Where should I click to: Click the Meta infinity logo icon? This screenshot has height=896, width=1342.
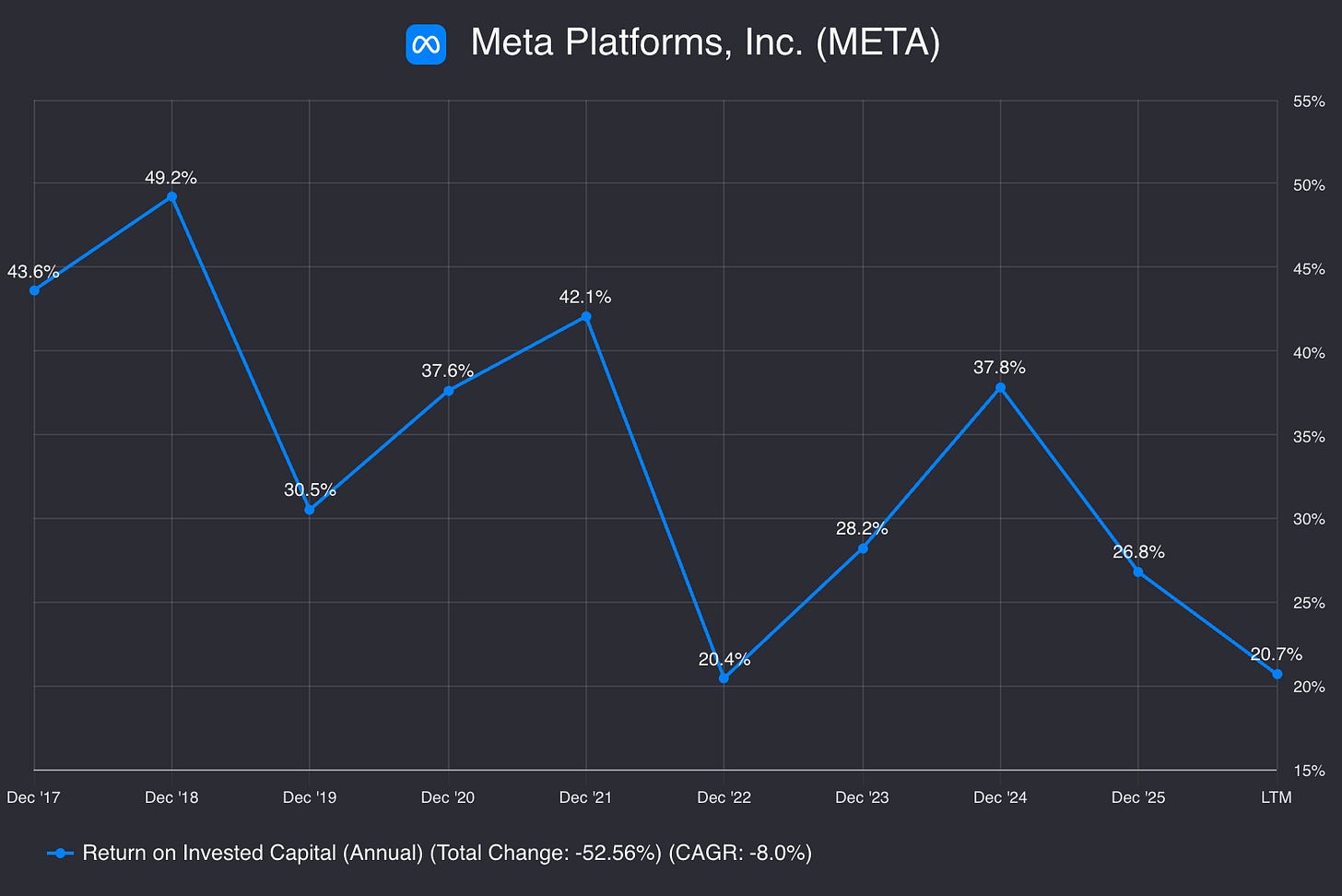coord(426,44)
